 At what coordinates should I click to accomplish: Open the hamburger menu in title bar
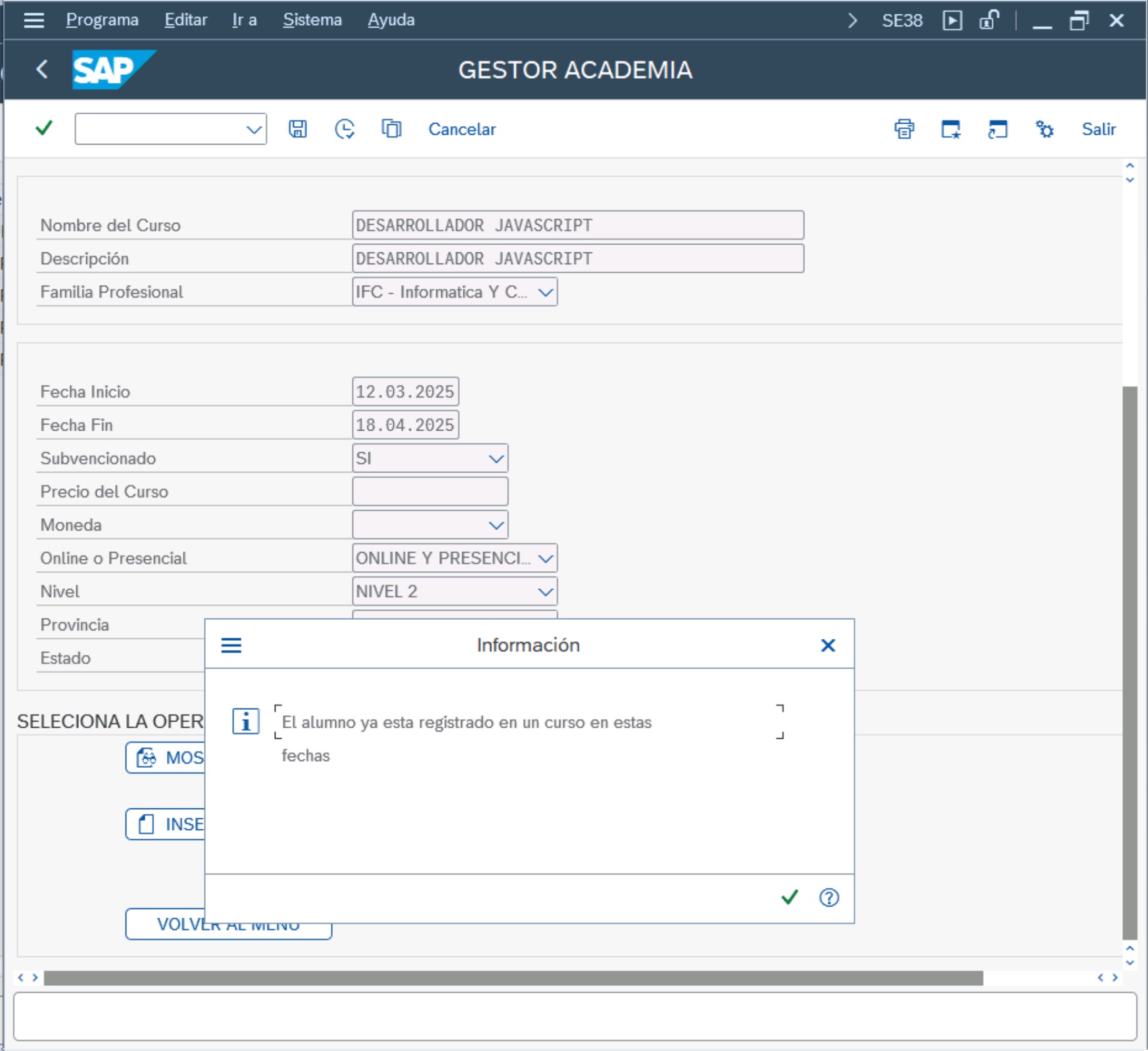(x=34, y=20)
